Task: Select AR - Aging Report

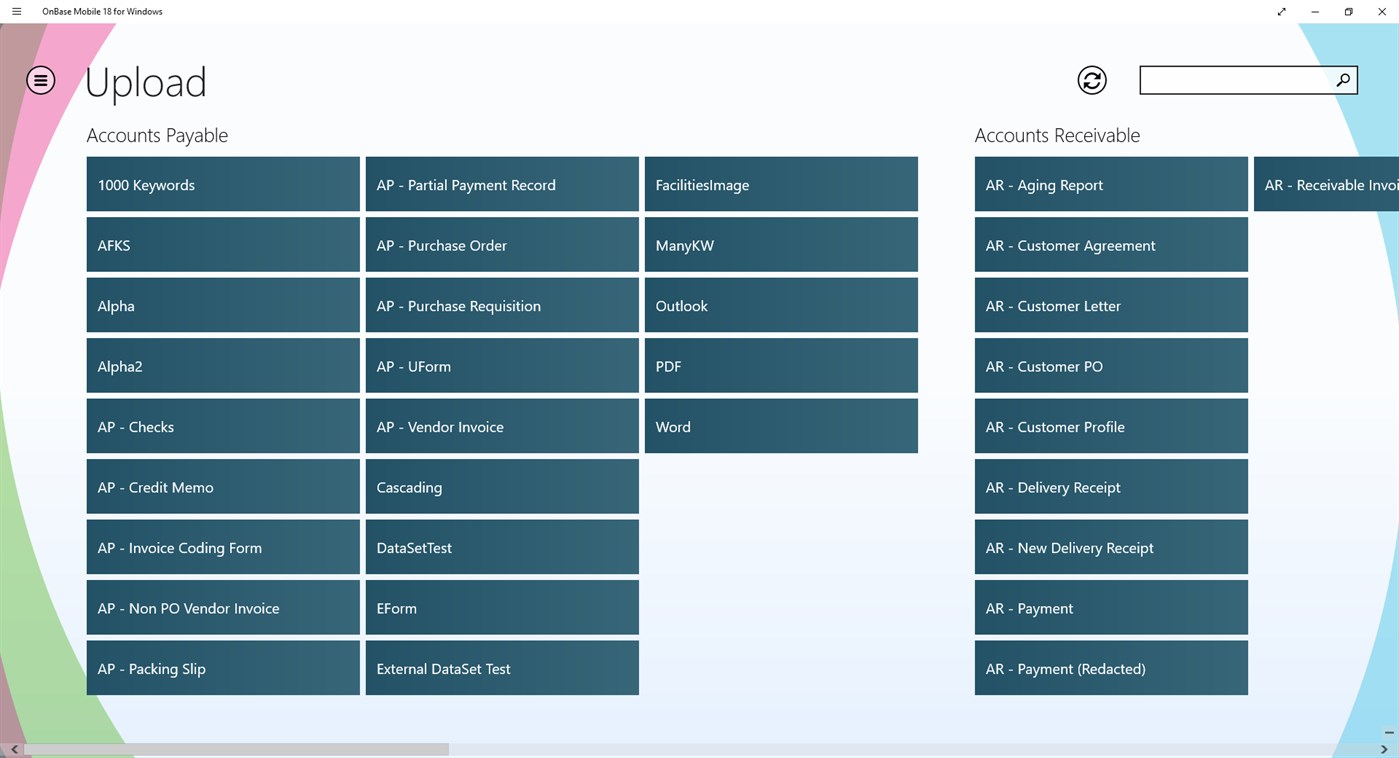Action: [1110, 184]
